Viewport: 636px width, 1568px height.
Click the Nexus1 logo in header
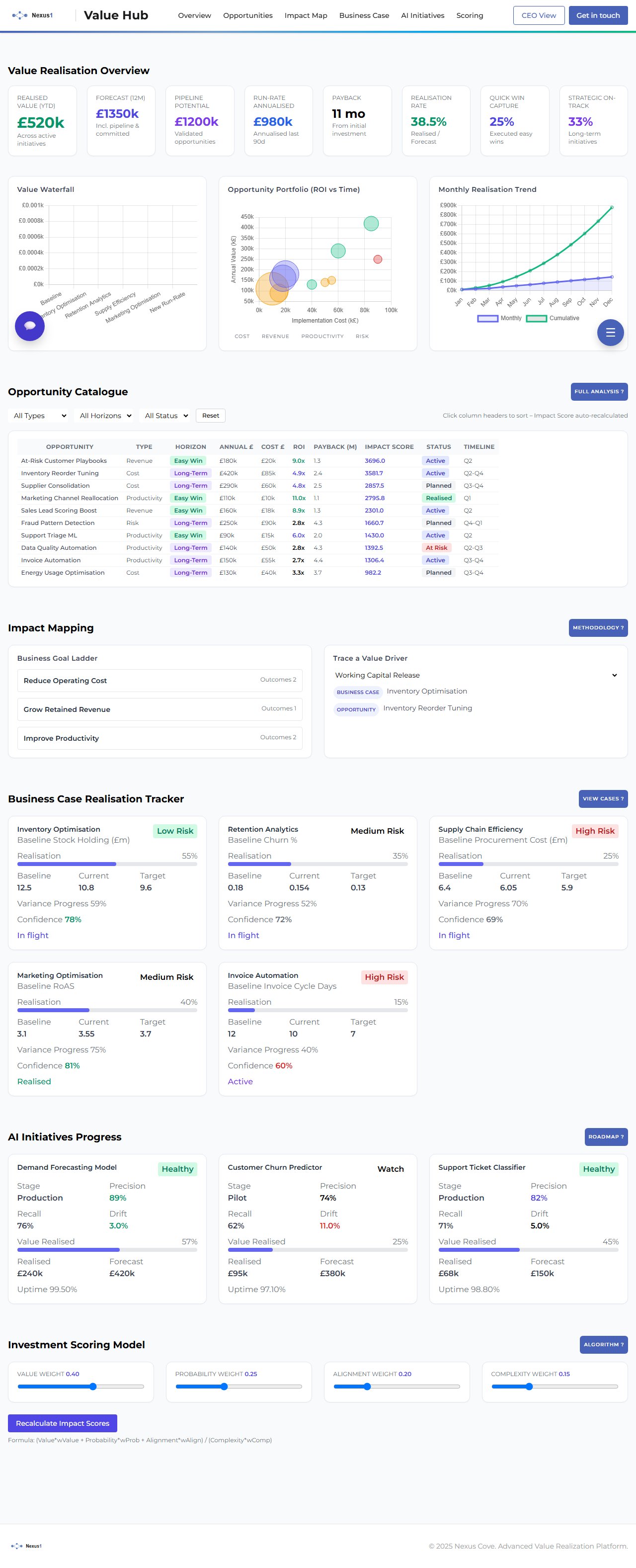(x=33, y=15)
